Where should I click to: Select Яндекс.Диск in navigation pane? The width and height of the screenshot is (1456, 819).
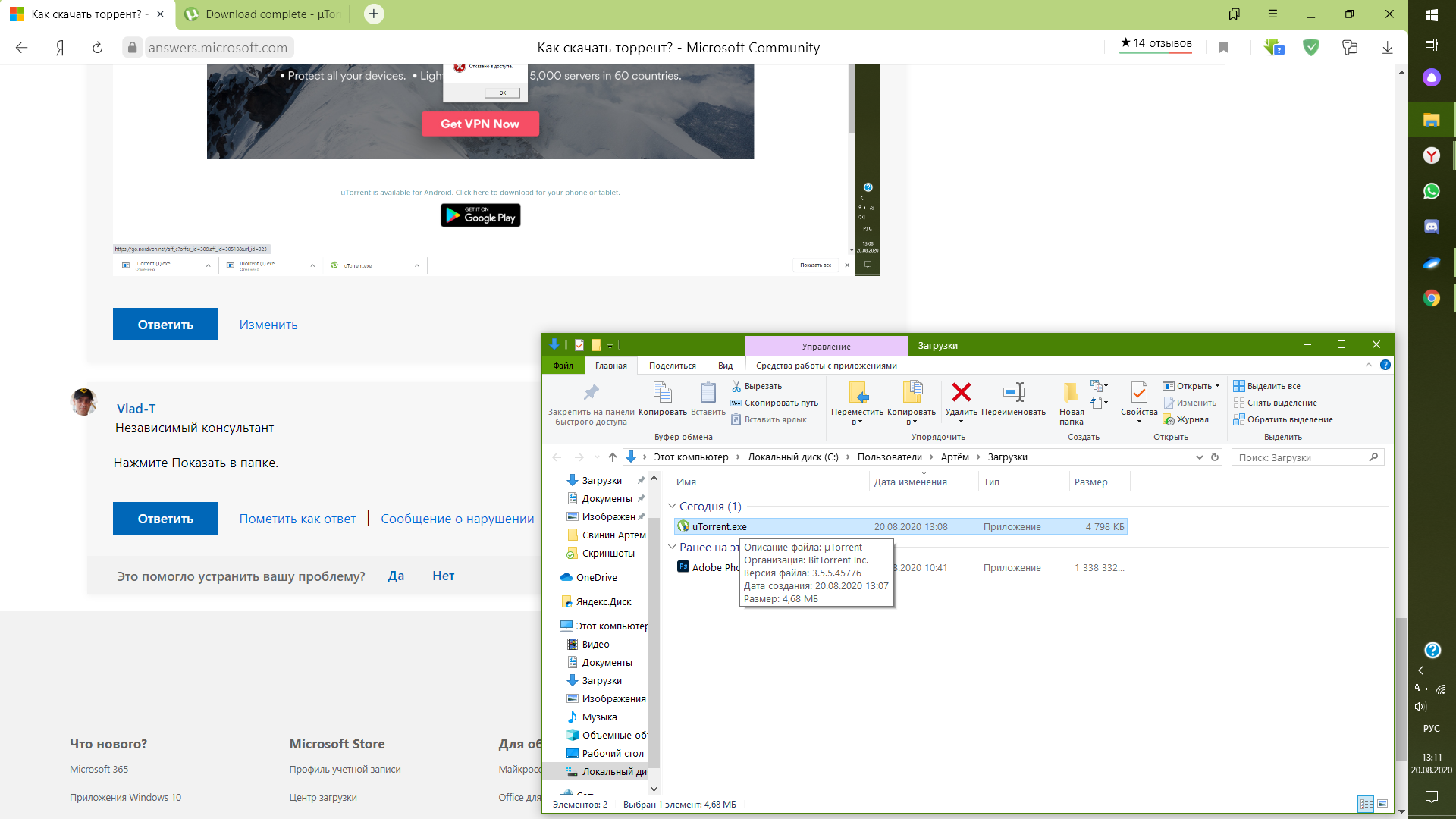[604, 602]
